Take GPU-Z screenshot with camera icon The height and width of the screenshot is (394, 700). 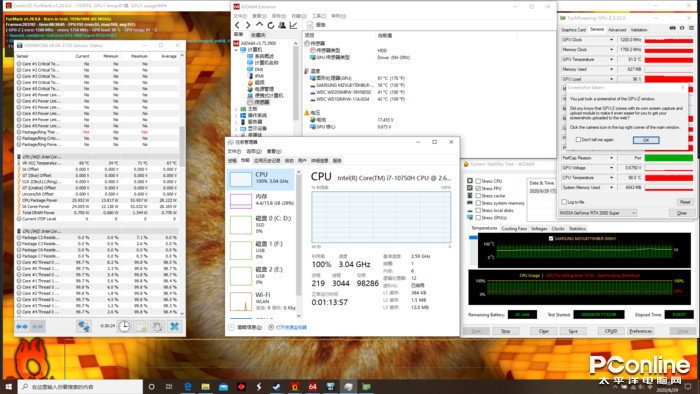[x=673, y=28]
